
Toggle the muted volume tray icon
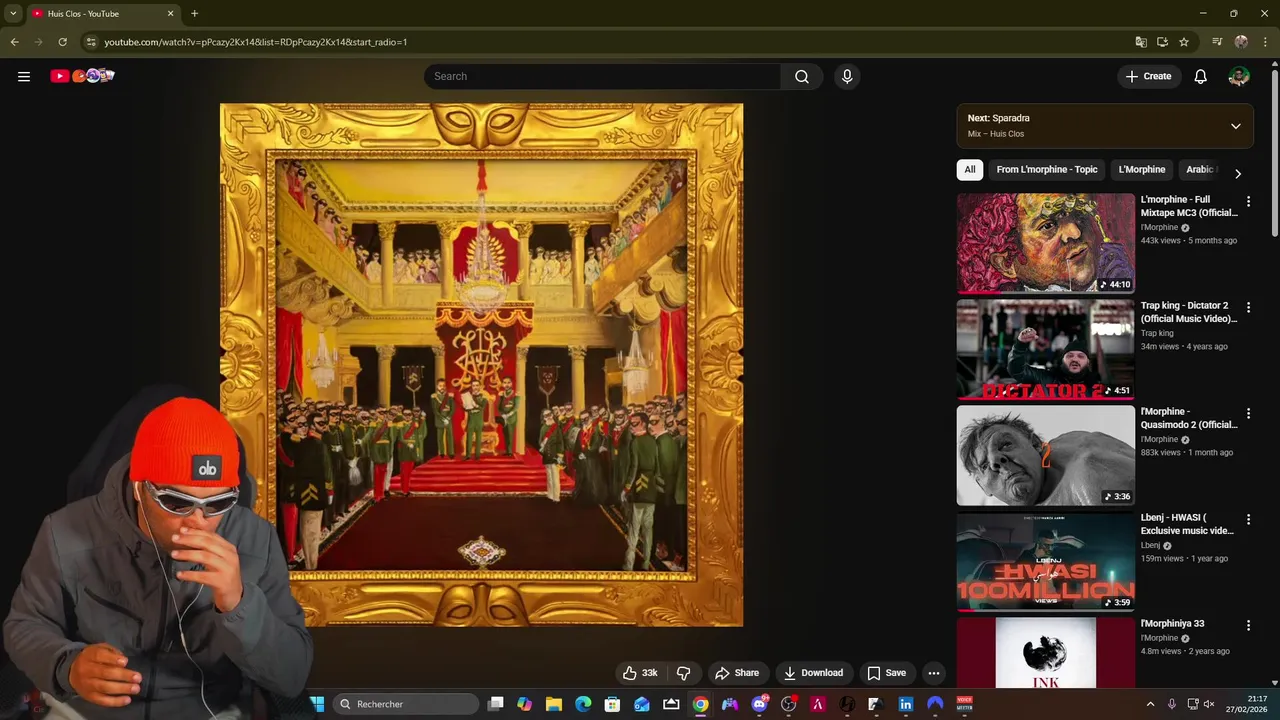1209,704
